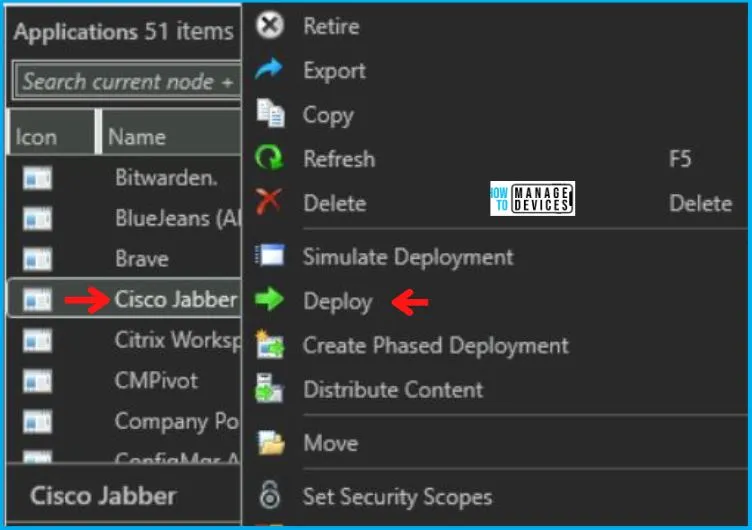This screenshot has width=752, height=530.
Task: Click the CMPivot application icon
Action: point(37,381)
